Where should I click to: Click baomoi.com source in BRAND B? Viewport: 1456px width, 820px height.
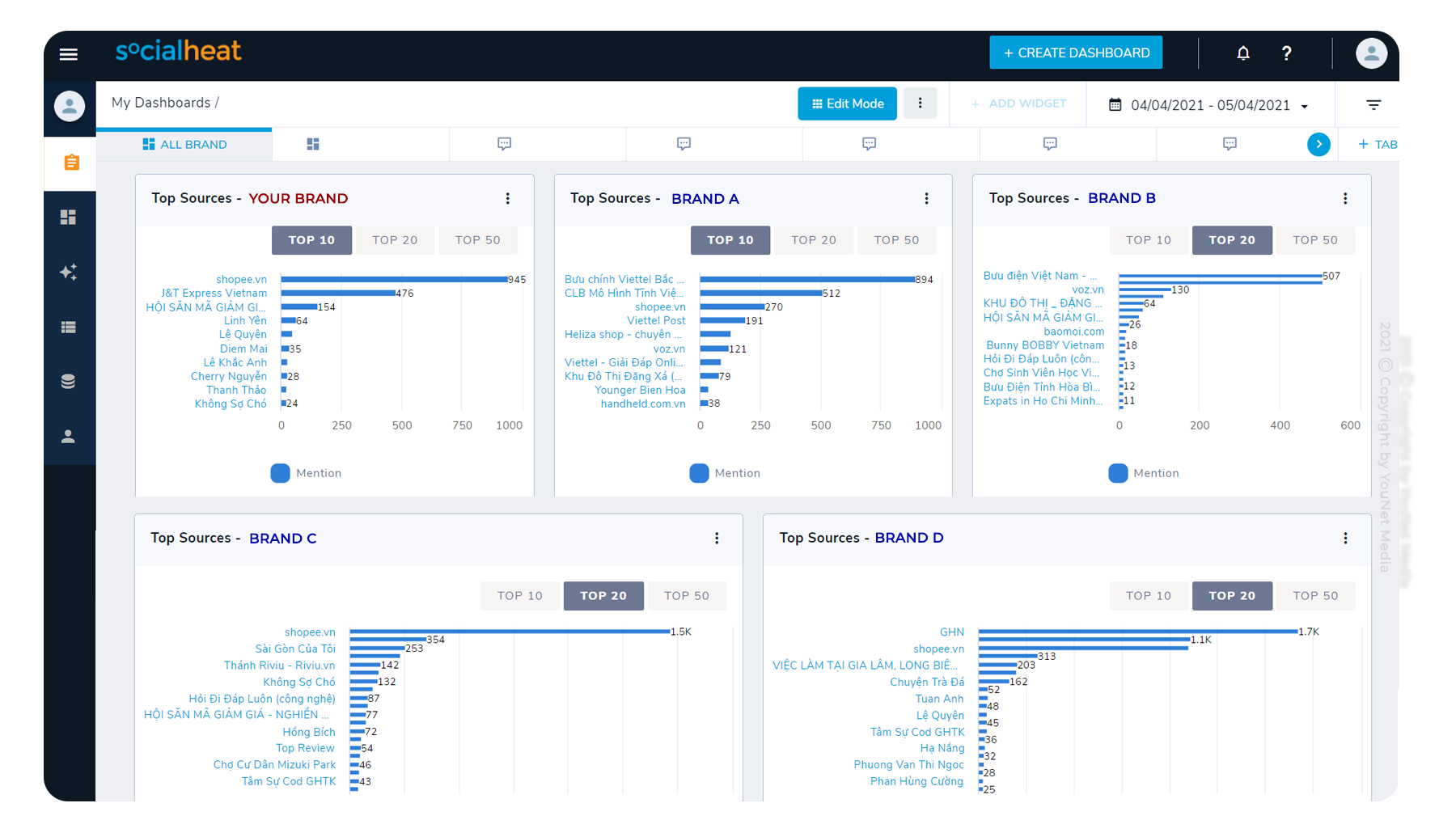(x=1073, y=332)
